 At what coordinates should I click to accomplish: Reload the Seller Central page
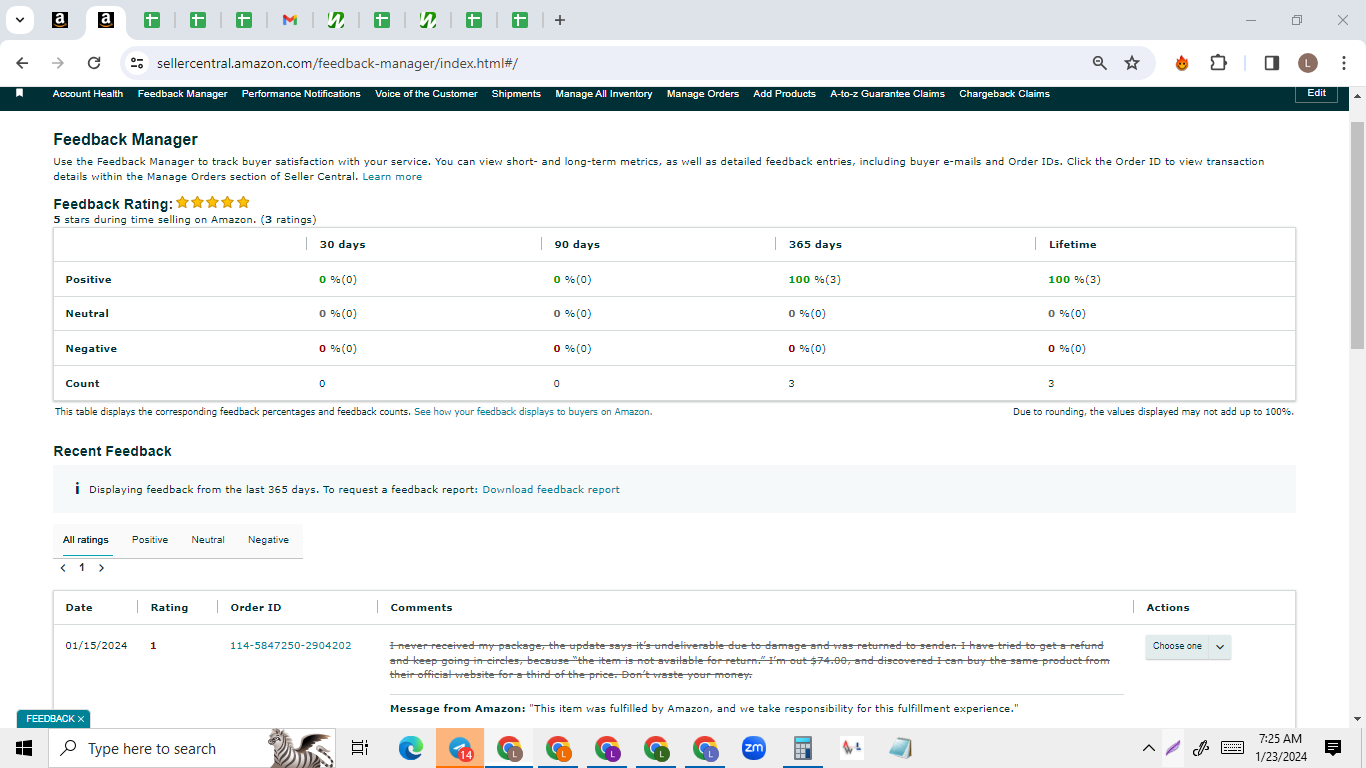(94, 63)
